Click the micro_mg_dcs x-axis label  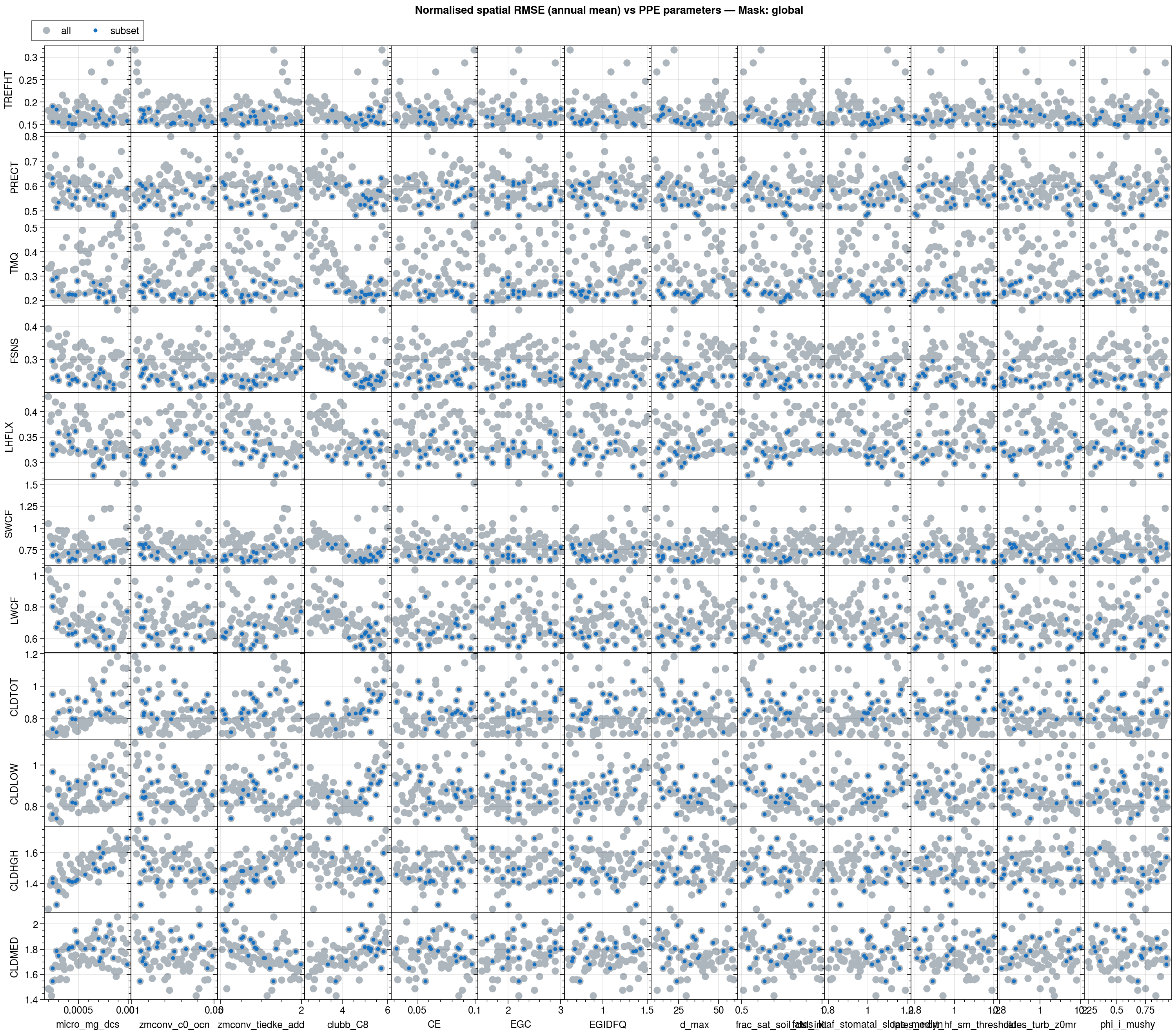click(87, 1024)
